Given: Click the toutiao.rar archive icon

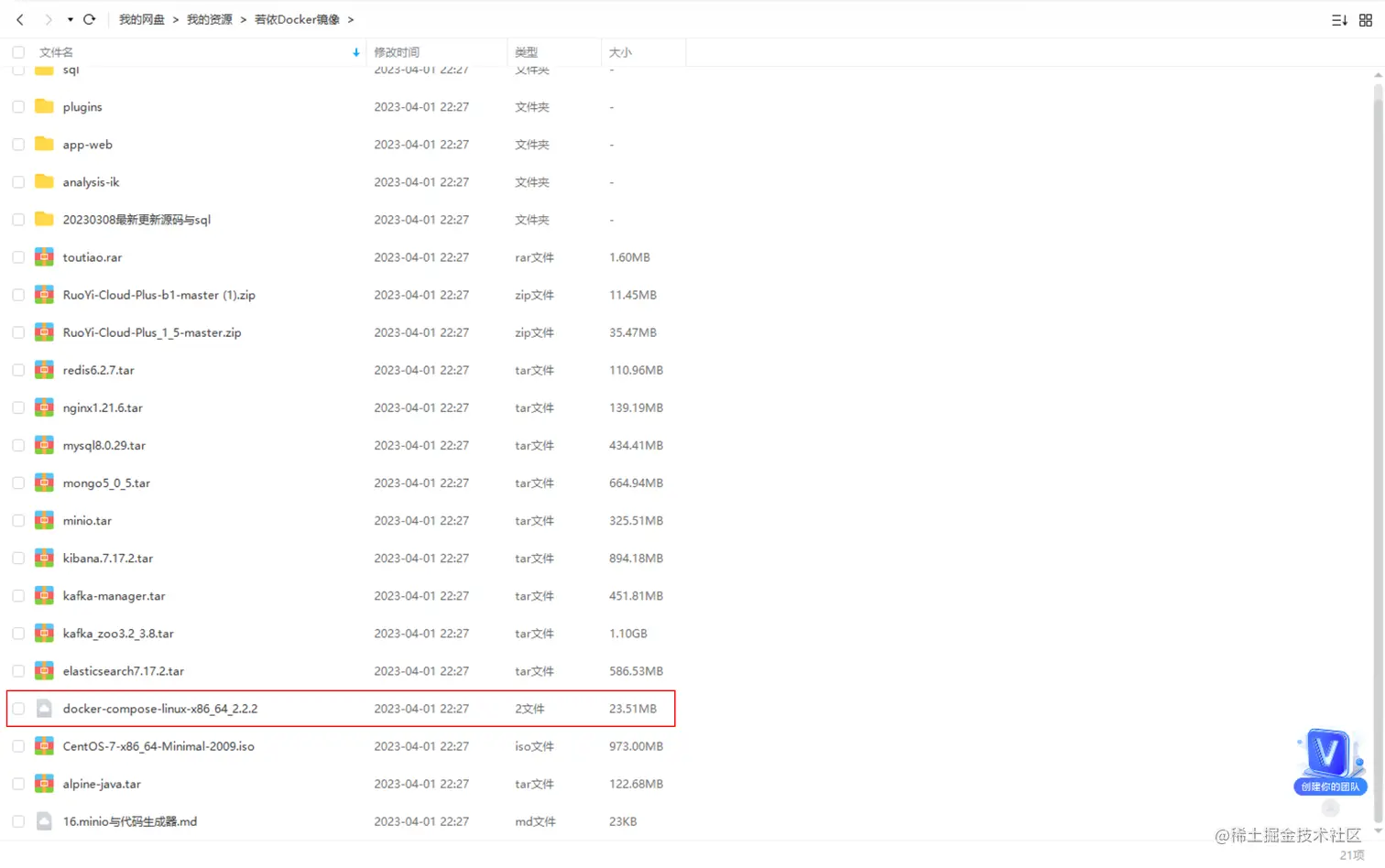Looking at the screenshot, I should pos(44,257).
